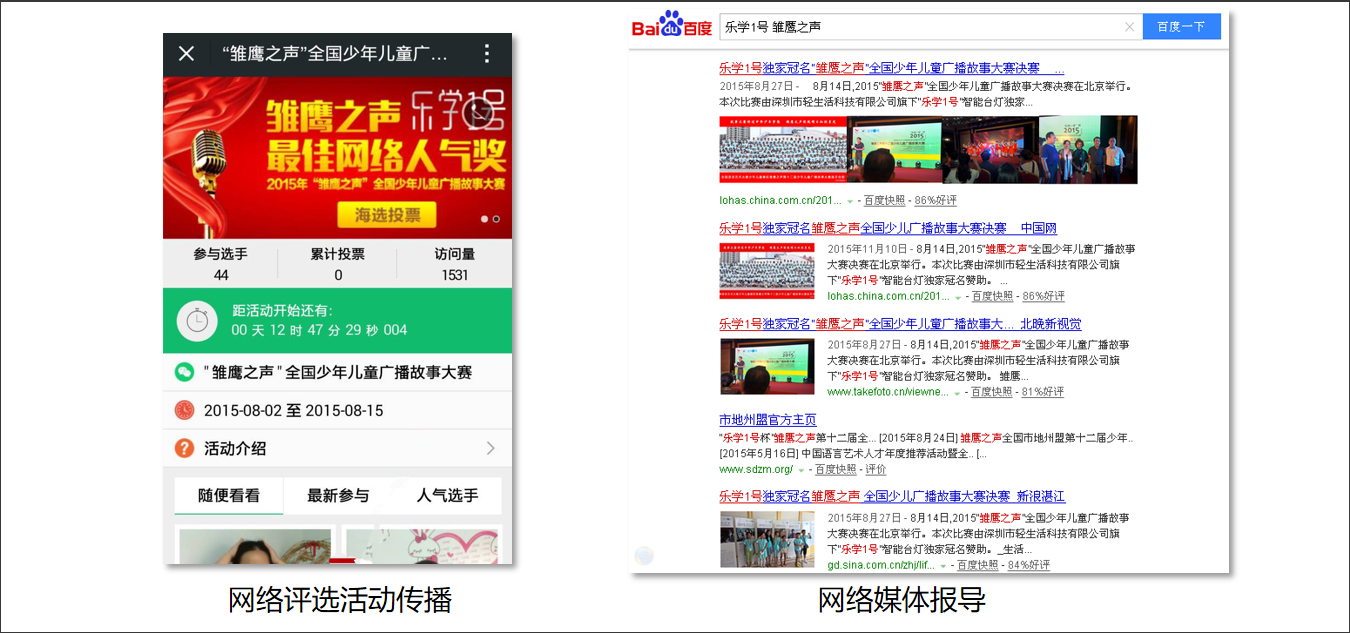Open dropdown arrow next to www.sdzm.org
This screenshot has height=633, width=1350.
(801, 470)
